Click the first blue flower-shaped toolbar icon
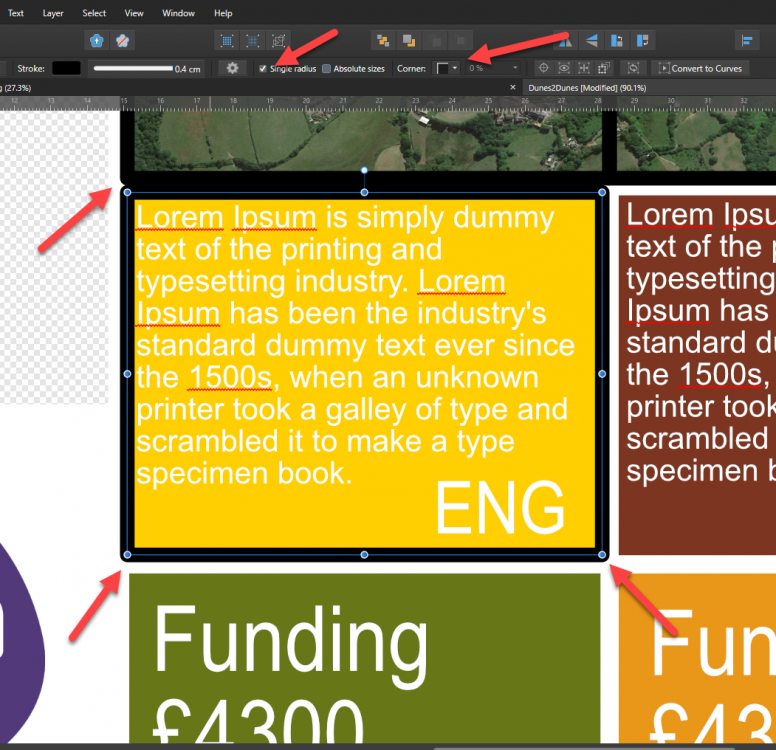 (x=97, y=41)
